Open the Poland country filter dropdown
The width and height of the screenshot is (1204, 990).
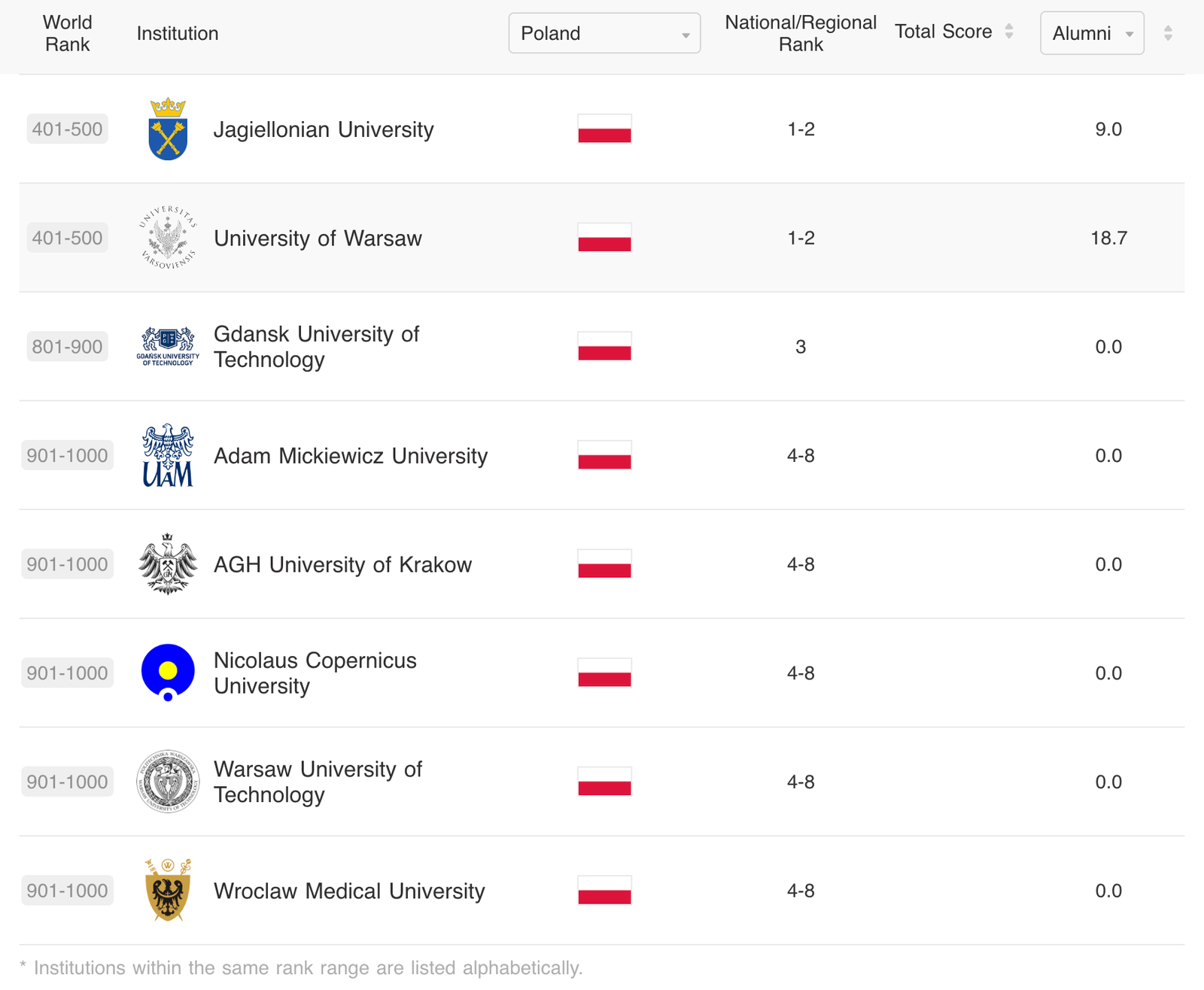(604, 33)
